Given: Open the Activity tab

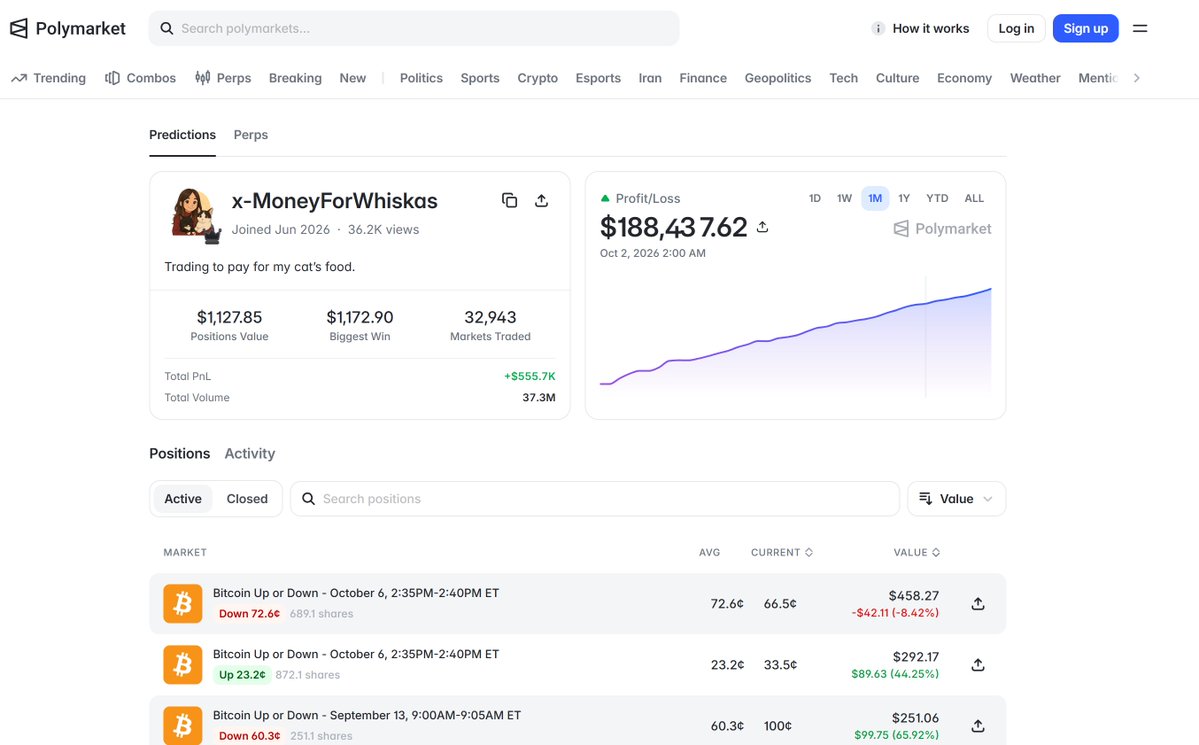Looking at the screenshot, I should (x=249, y=454).
